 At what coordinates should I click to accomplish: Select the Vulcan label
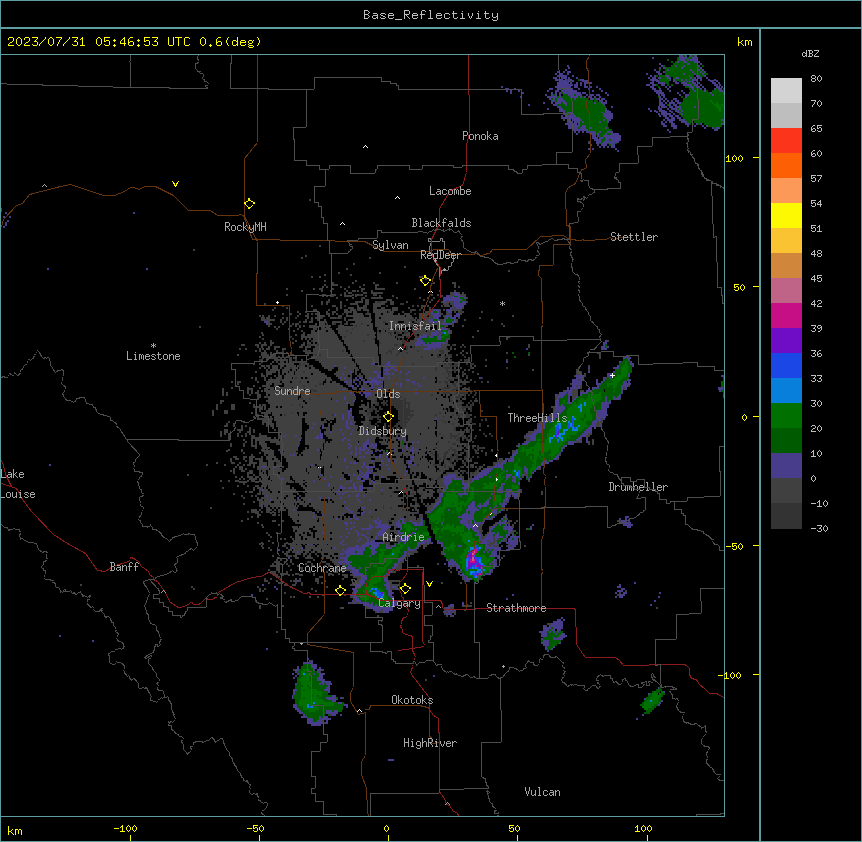point(543,792)
